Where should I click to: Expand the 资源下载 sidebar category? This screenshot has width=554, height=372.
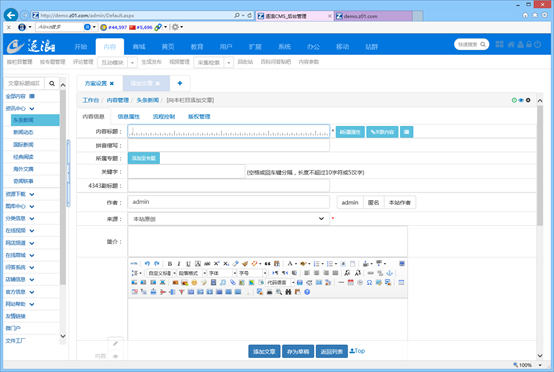pos(20,194)
